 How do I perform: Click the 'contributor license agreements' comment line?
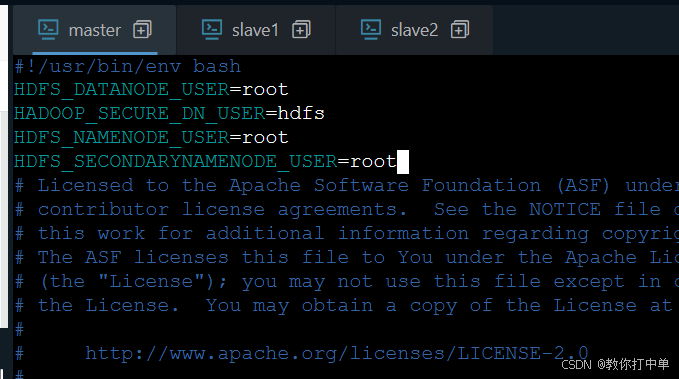pos(346,210)
